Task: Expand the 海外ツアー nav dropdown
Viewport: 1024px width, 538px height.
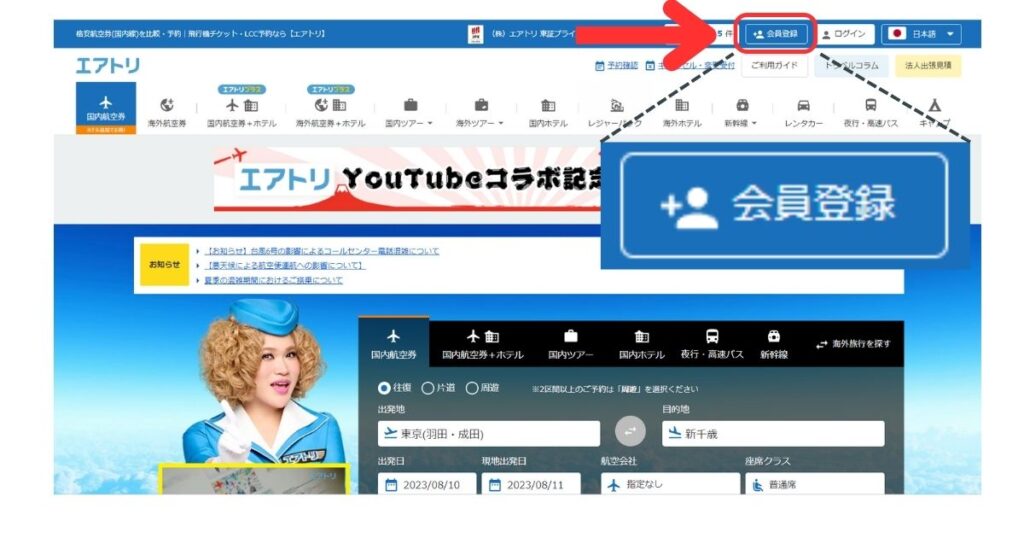Action: [x=480, y=112]
